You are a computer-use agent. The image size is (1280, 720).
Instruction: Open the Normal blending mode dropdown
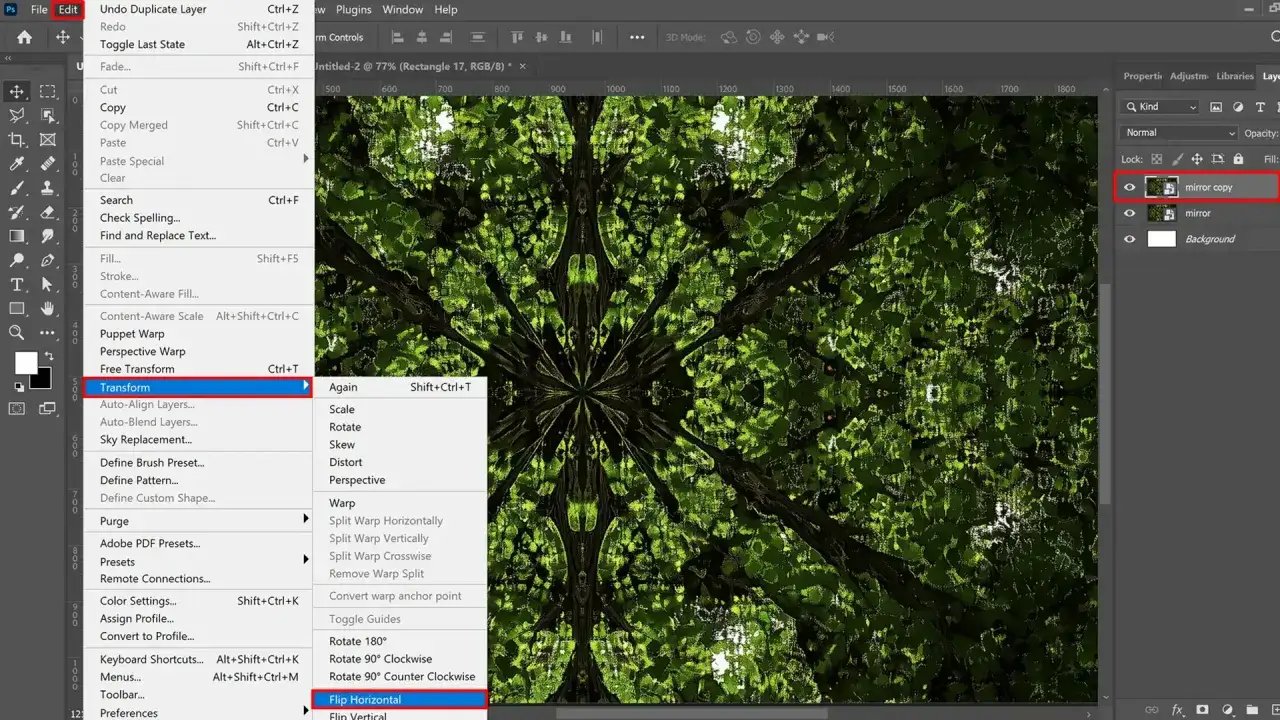coord(1180,133)
